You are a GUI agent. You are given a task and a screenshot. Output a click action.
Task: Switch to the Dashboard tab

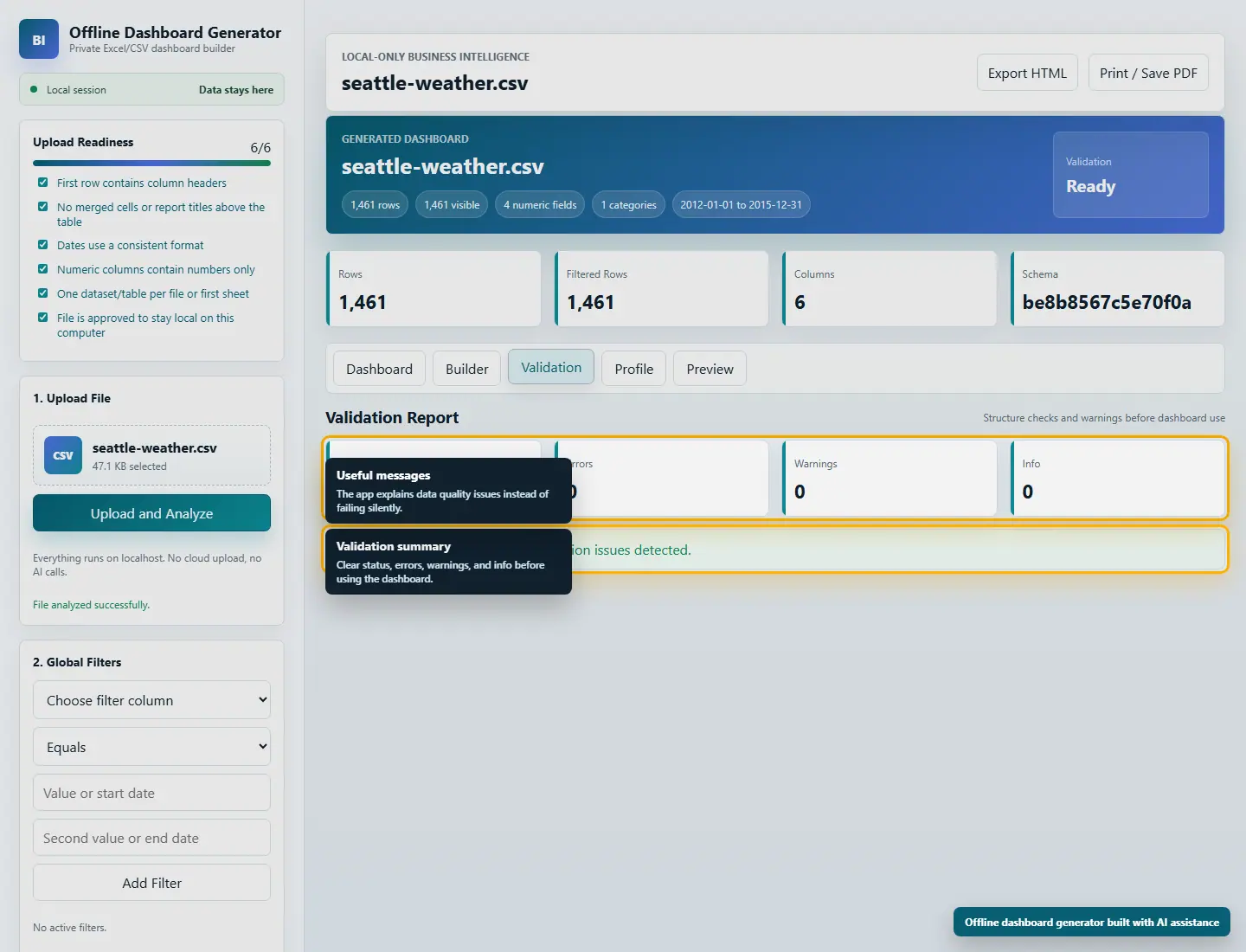coord(379,369)
